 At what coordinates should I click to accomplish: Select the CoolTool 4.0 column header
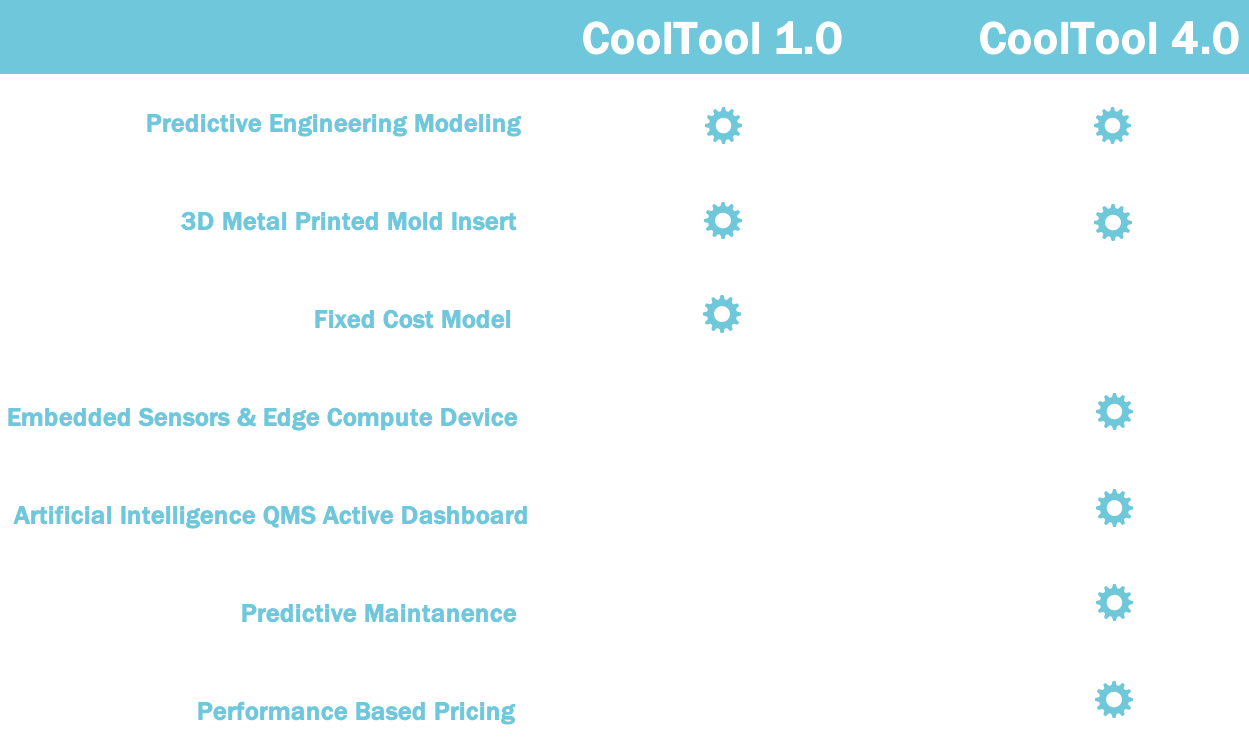point(1109,39)
